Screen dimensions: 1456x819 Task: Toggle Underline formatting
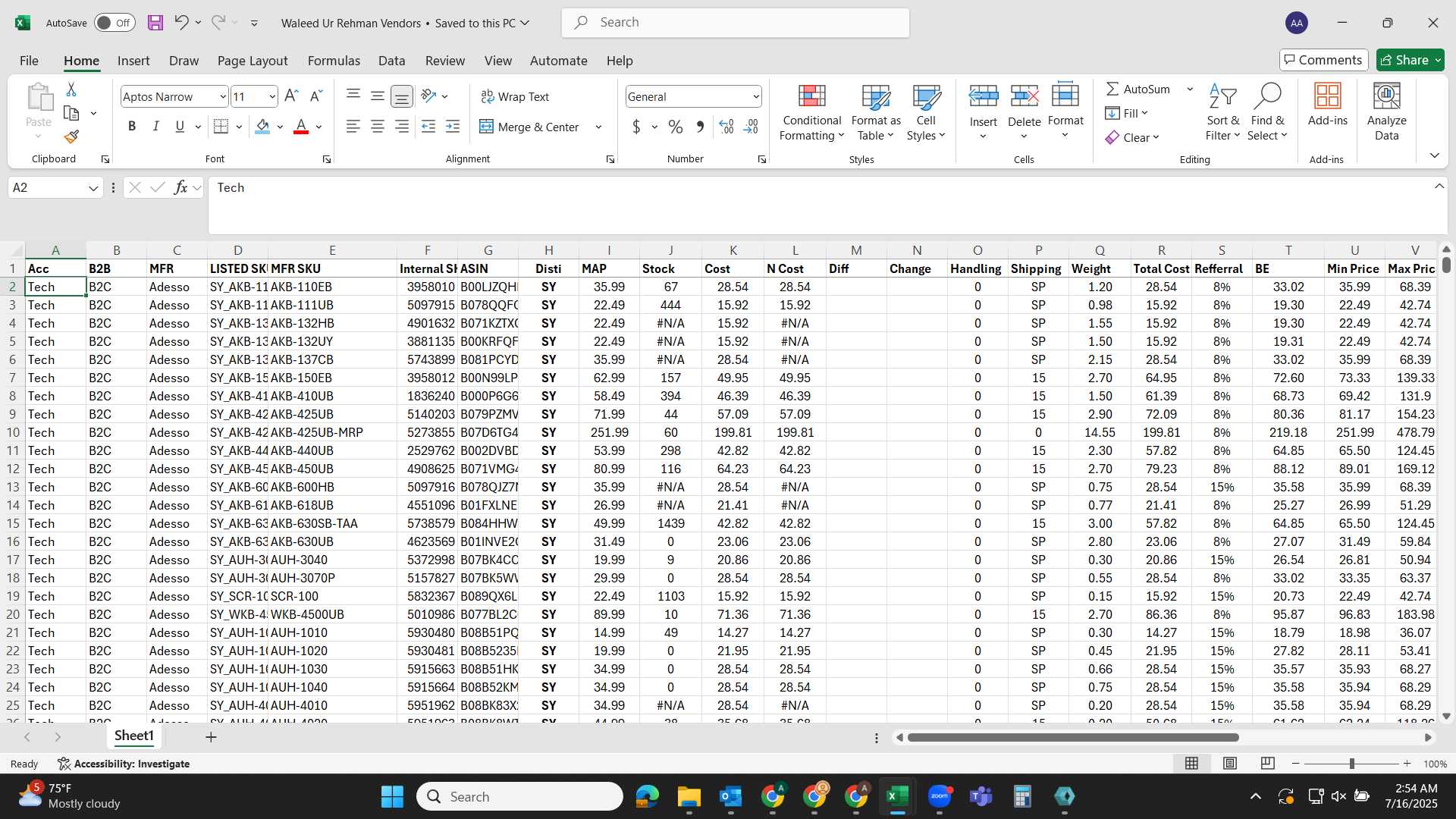tap(180, 127)
